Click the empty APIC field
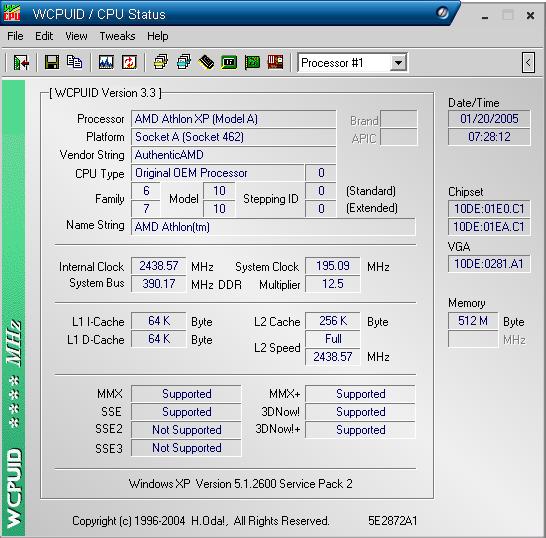The image size is (546, 538). point(399,137)
